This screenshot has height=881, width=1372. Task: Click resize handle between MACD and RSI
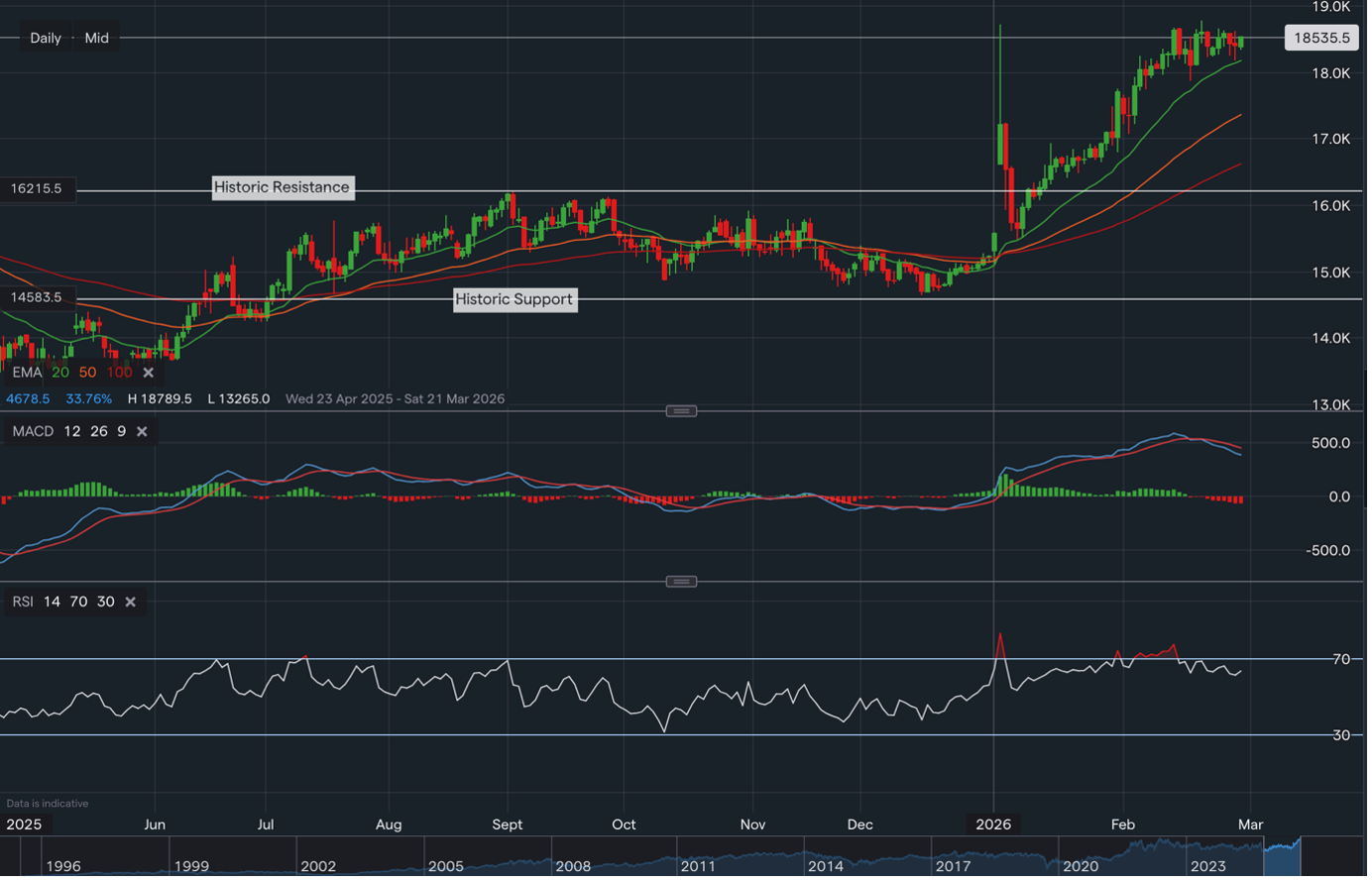pos(681,582)
